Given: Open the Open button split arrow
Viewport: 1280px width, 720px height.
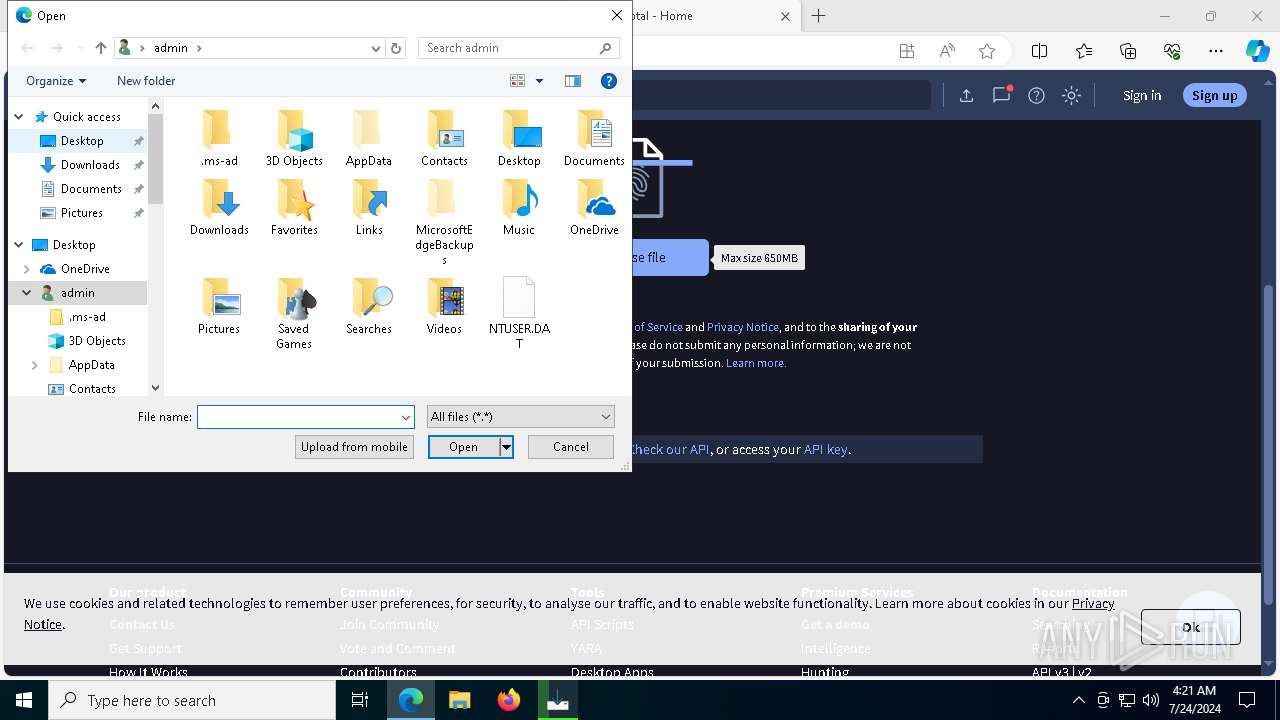Looking at the screenshot, I should (506, 447).
